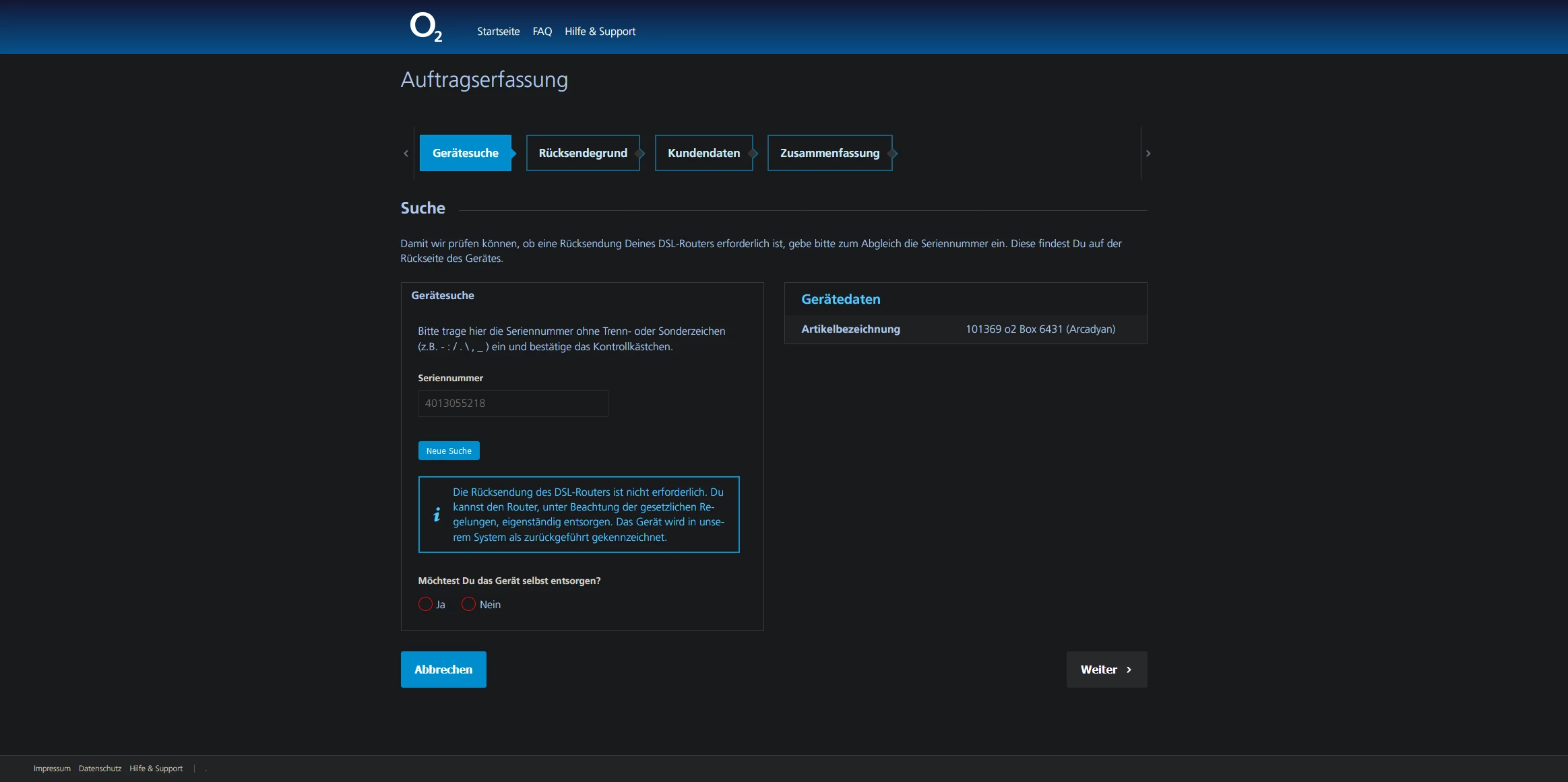Switch to the Rücksendegrund step
Image resolution: width=1568 pixels, height=782 pixels.
582,153
